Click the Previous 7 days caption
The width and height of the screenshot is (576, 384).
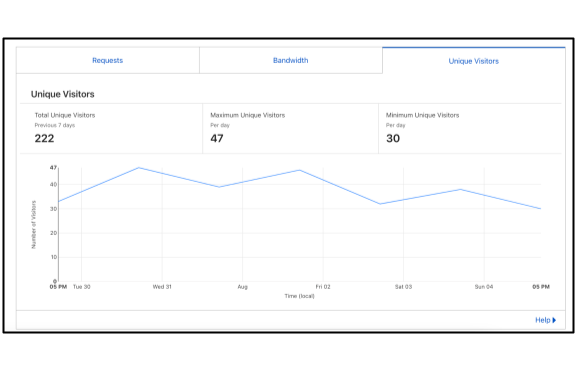click(55, 125)
